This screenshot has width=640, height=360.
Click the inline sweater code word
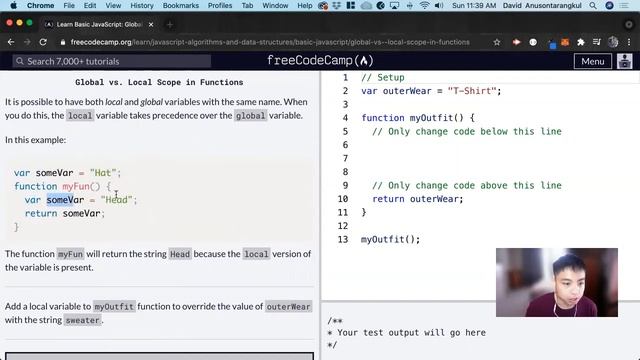click(82, 320)
